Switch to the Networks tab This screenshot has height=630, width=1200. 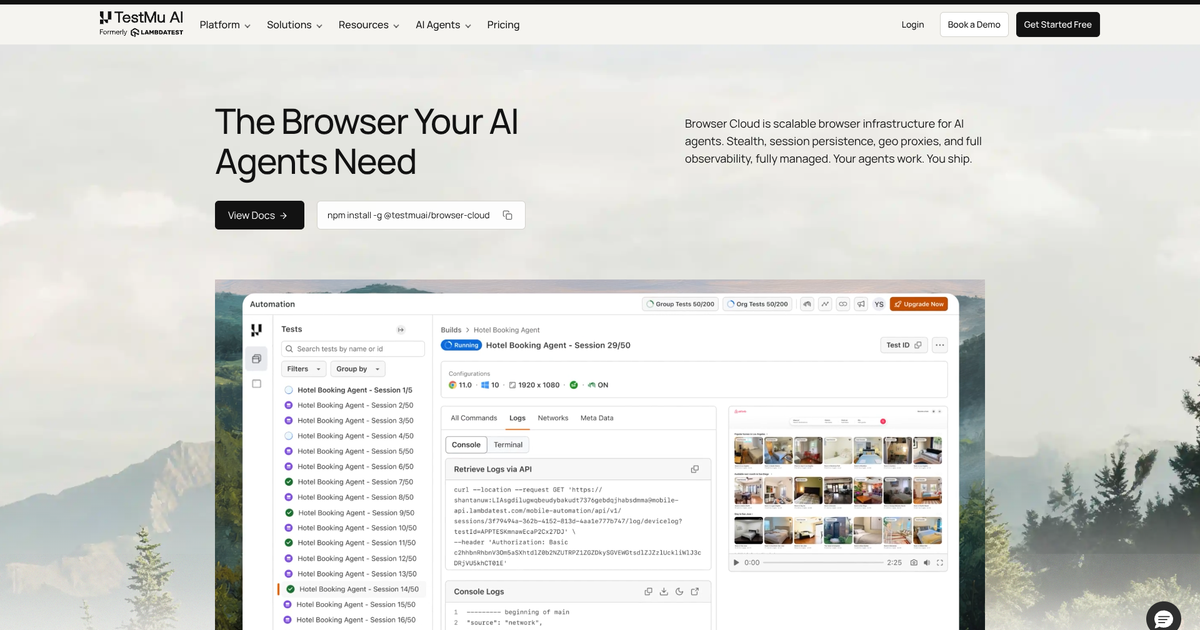click(553, 418)
